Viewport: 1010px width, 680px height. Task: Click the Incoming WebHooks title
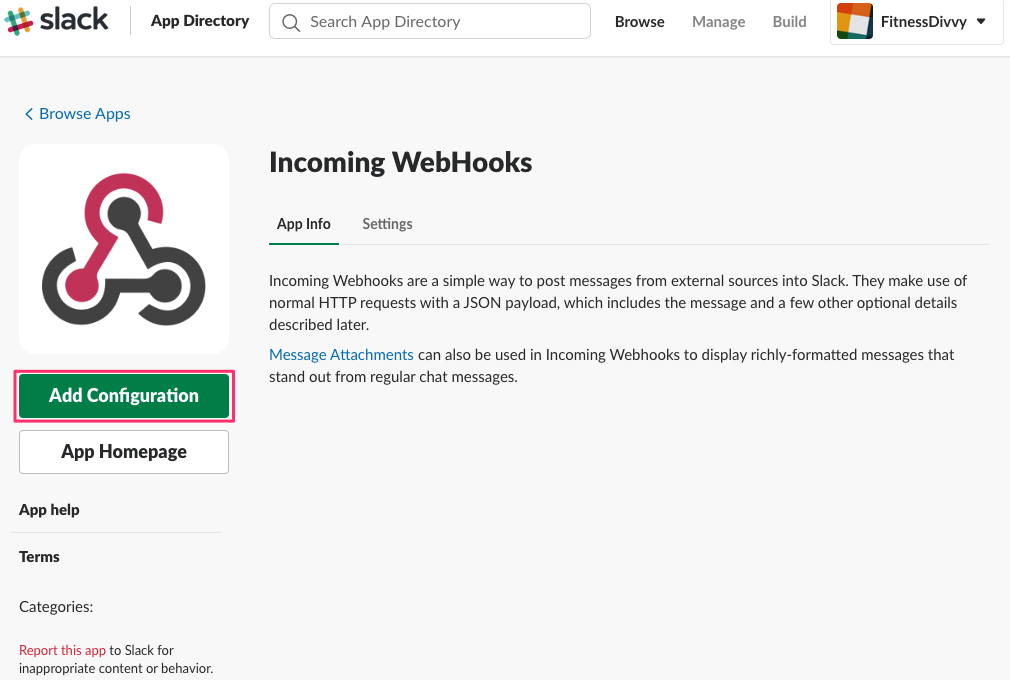click(400, 162)
